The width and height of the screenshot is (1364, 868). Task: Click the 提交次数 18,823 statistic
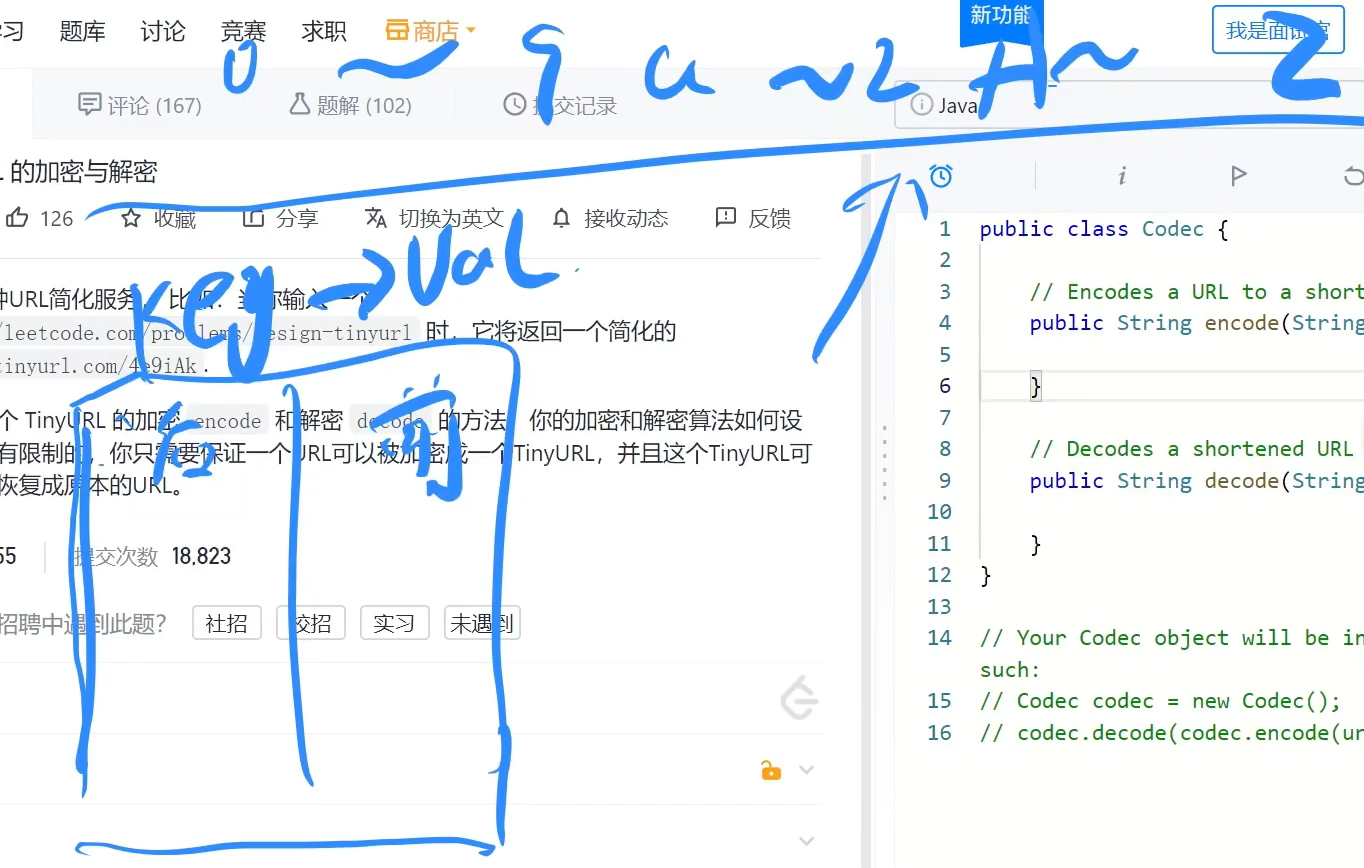pos(150,557)
